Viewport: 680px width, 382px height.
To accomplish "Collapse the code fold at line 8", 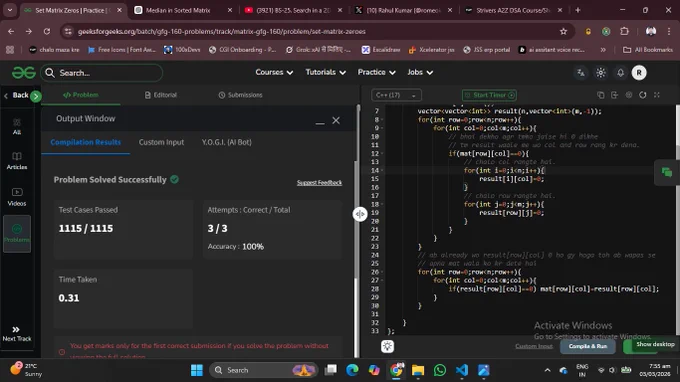I will [x=382, y=120].
